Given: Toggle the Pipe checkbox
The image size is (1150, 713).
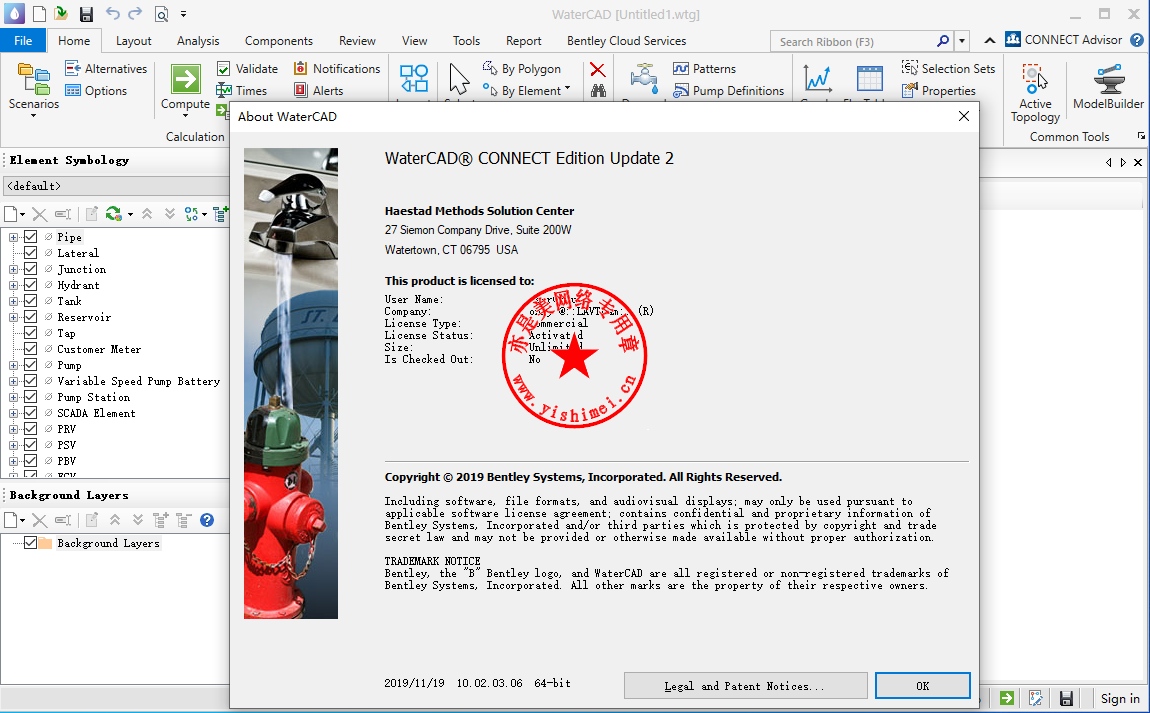Looking at the screenshot, I should tap(30, 236).
